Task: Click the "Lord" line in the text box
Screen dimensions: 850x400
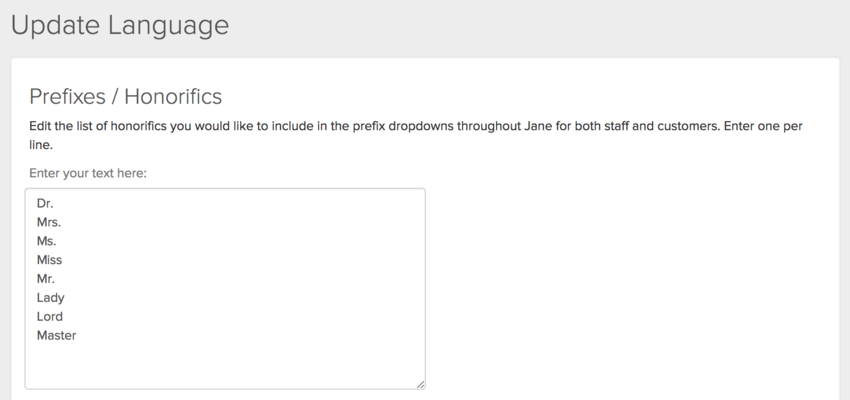Action: (x=50, y=317)
